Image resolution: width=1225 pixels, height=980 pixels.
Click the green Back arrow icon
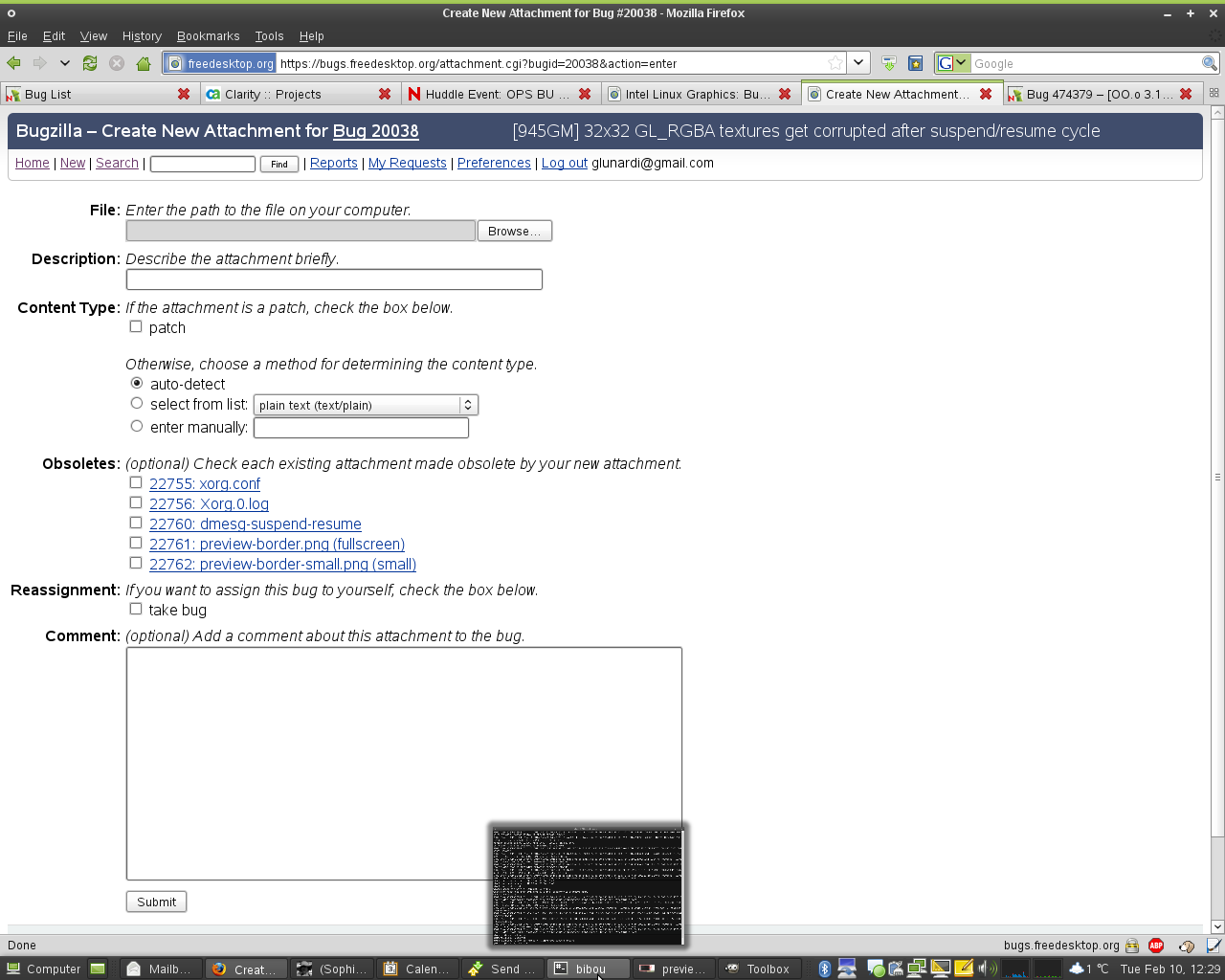pos(14,63)
